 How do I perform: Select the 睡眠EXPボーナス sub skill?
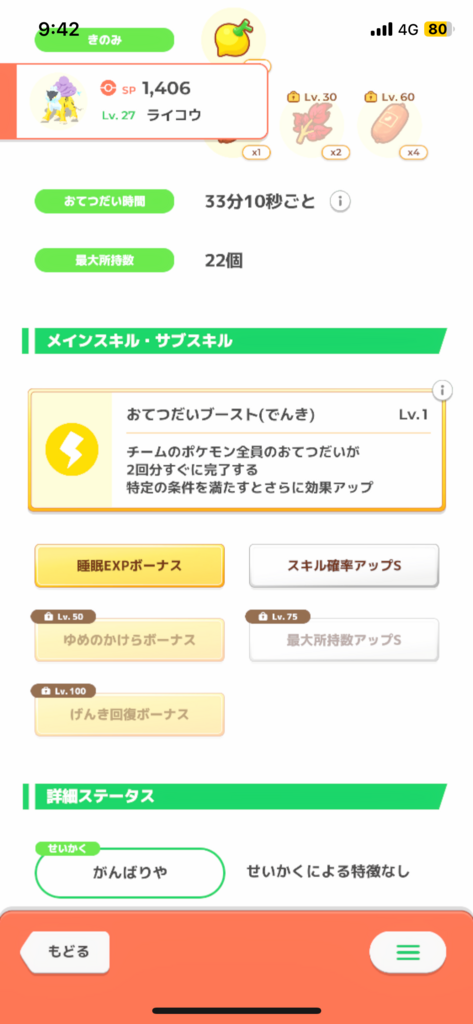[129, 566]
